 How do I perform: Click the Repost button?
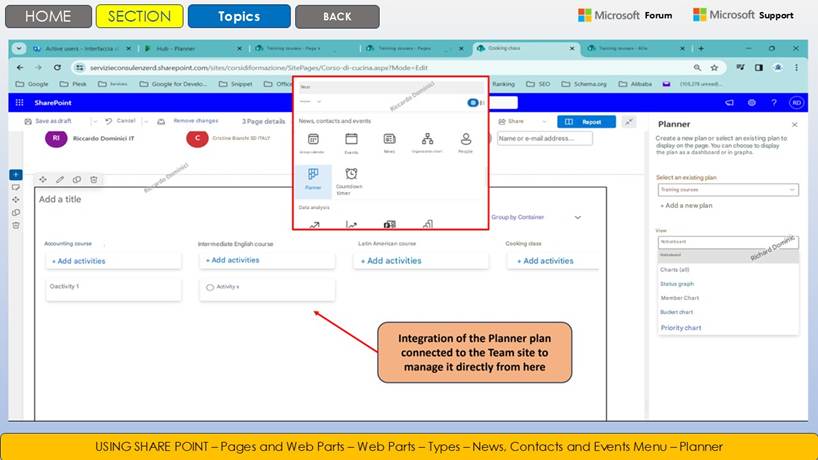[x=585, y=121]
